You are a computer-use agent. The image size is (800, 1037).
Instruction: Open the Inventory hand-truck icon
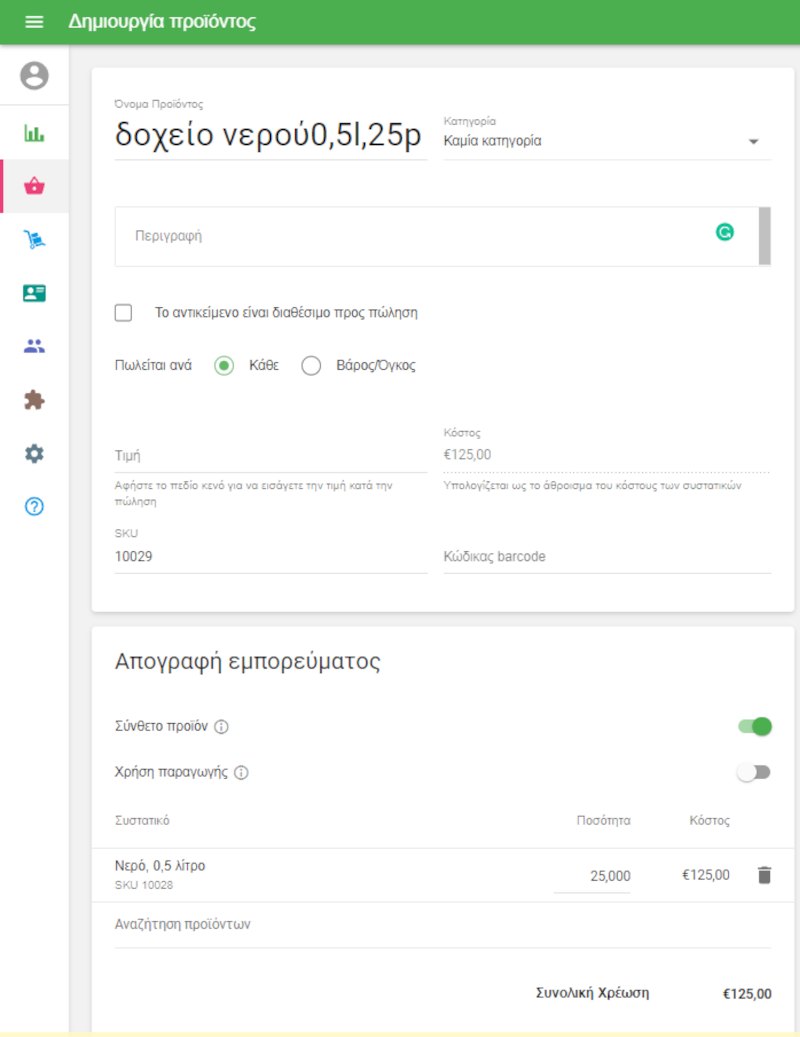(x=33, y=240)
